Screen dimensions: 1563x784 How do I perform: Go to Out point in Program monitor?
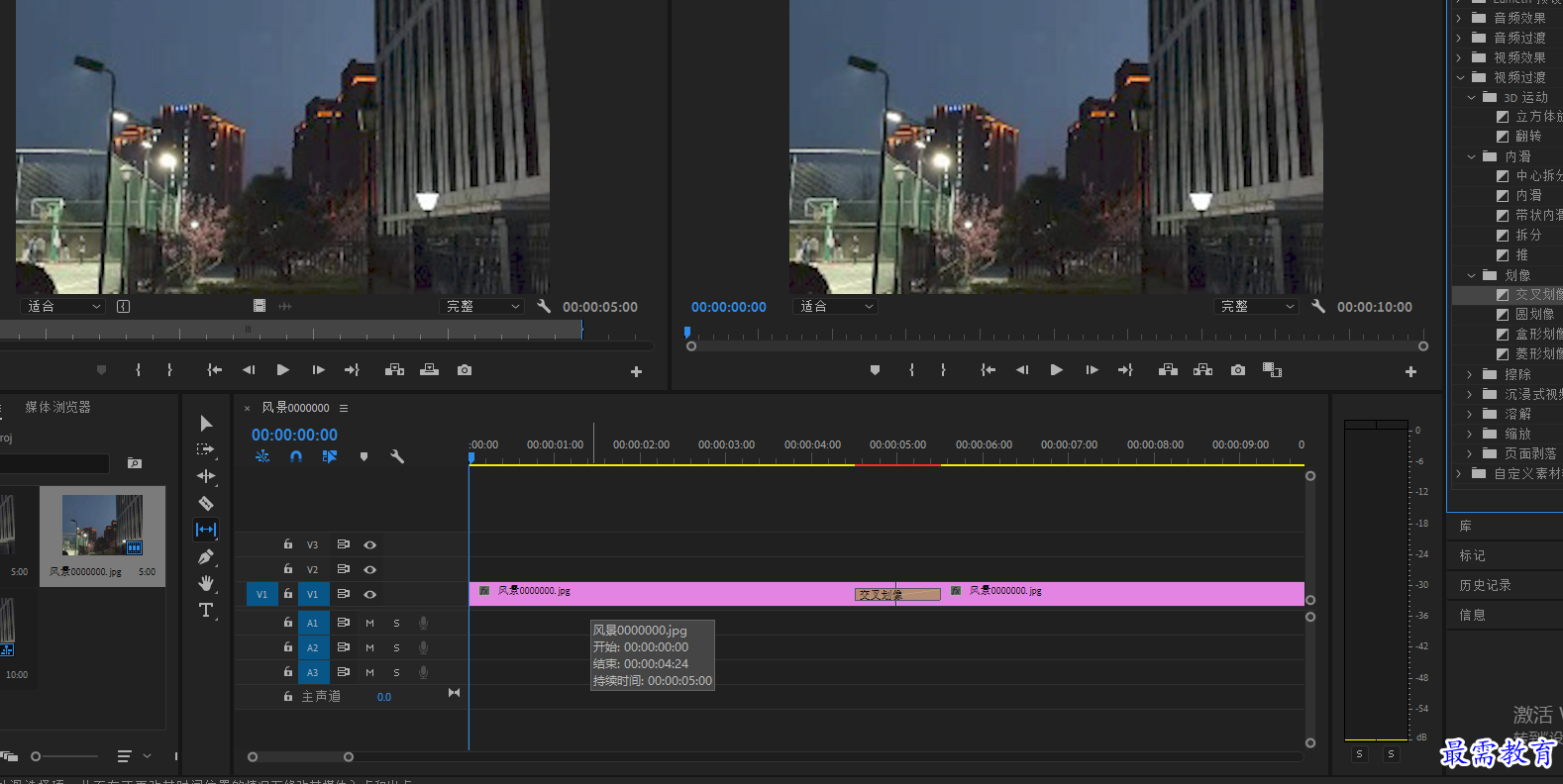1125,370
